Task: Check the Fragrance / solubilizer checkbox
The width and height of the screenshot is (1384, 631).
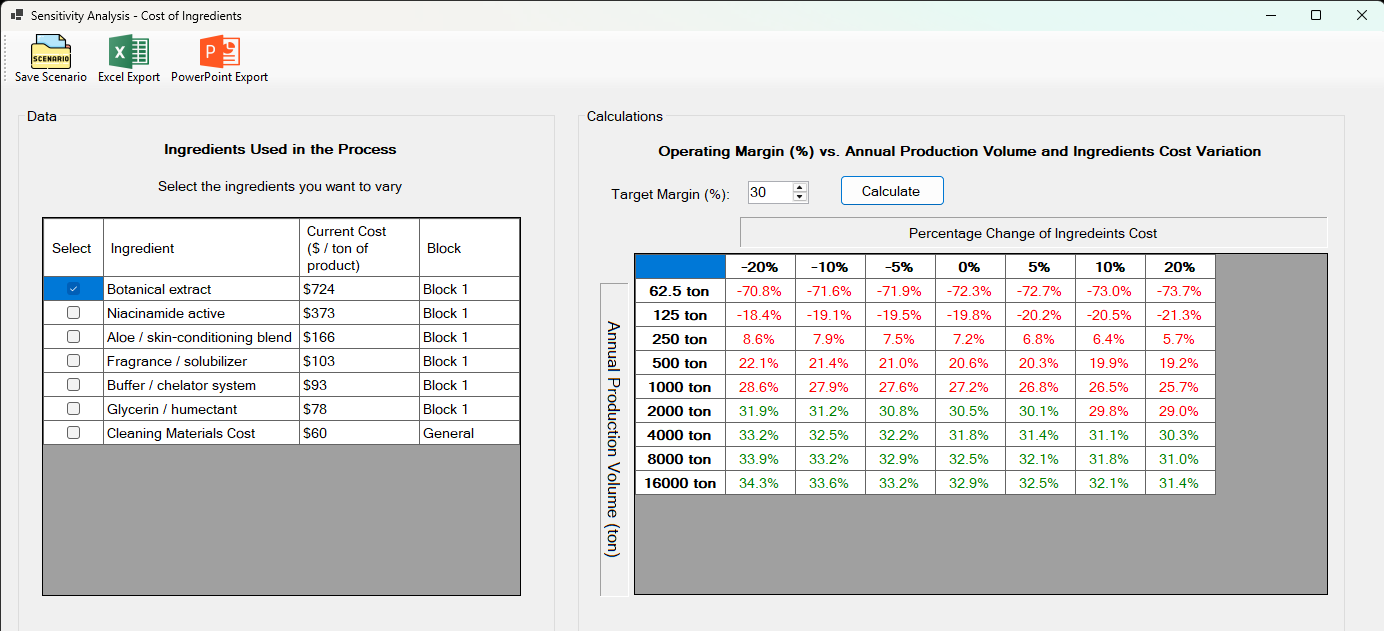Action: (x=73, y=361)
